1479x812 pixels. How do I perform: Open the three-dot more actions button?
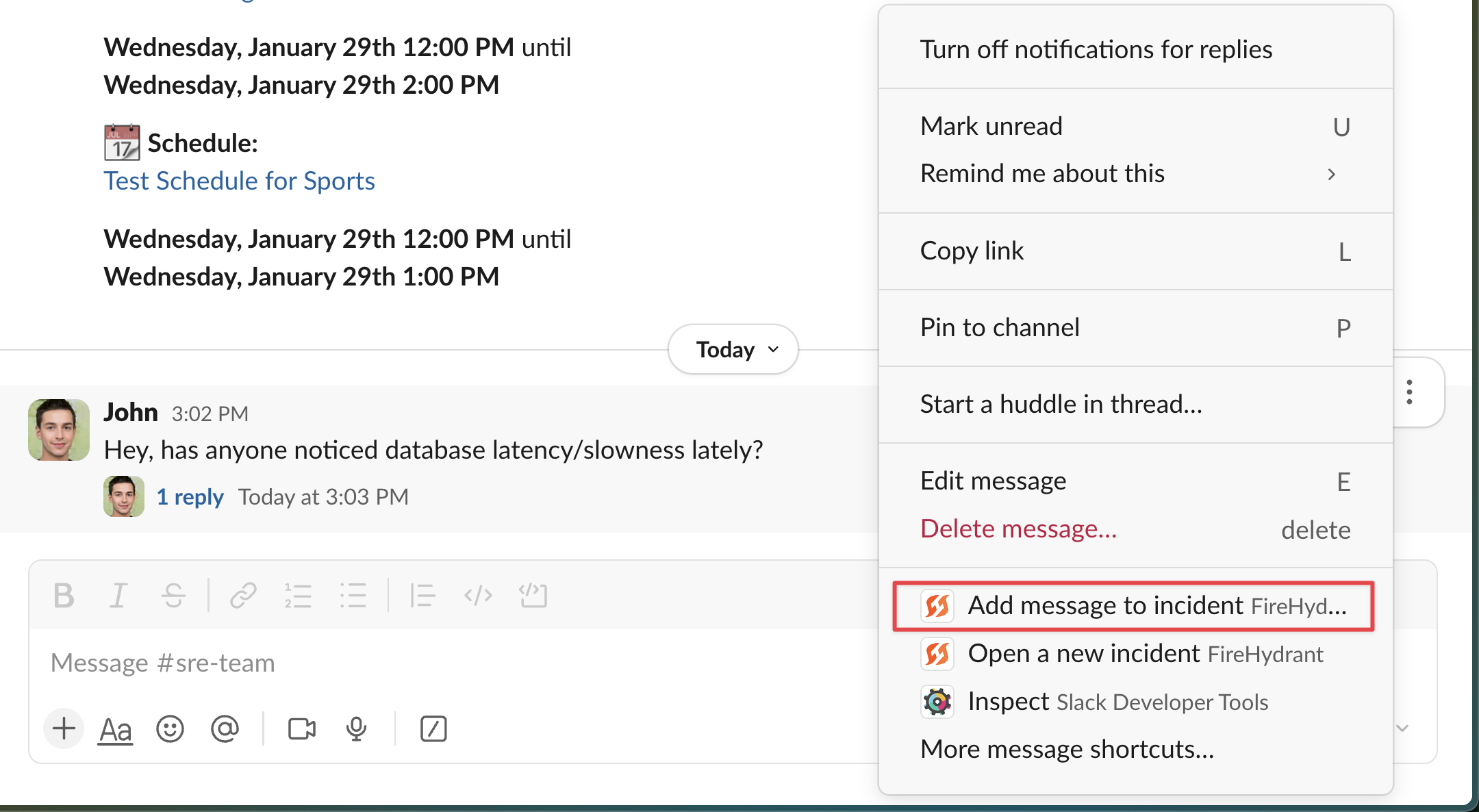[1409, 392]
